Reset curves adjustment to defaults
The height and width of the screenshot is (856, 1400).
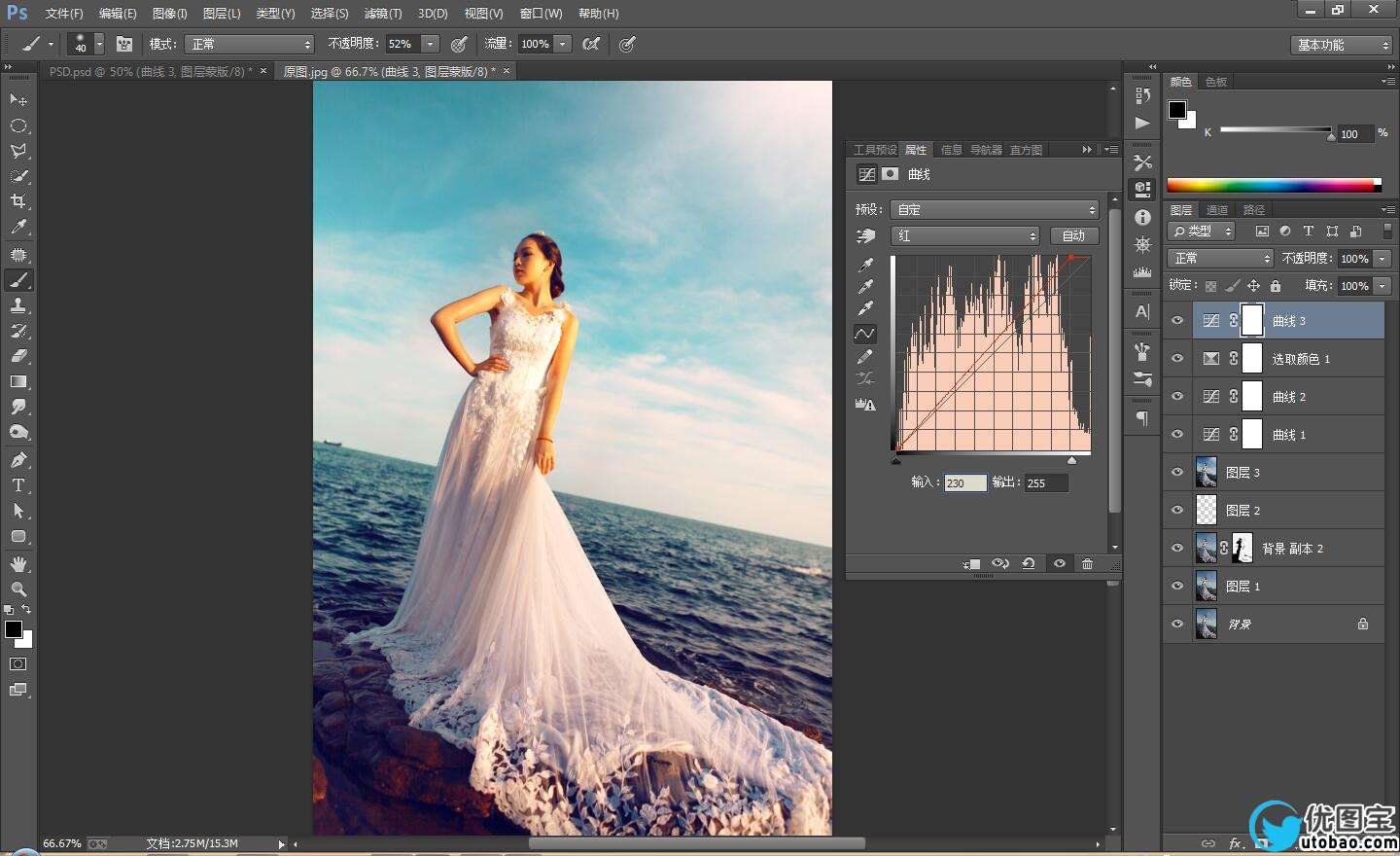coord(1029,564)
